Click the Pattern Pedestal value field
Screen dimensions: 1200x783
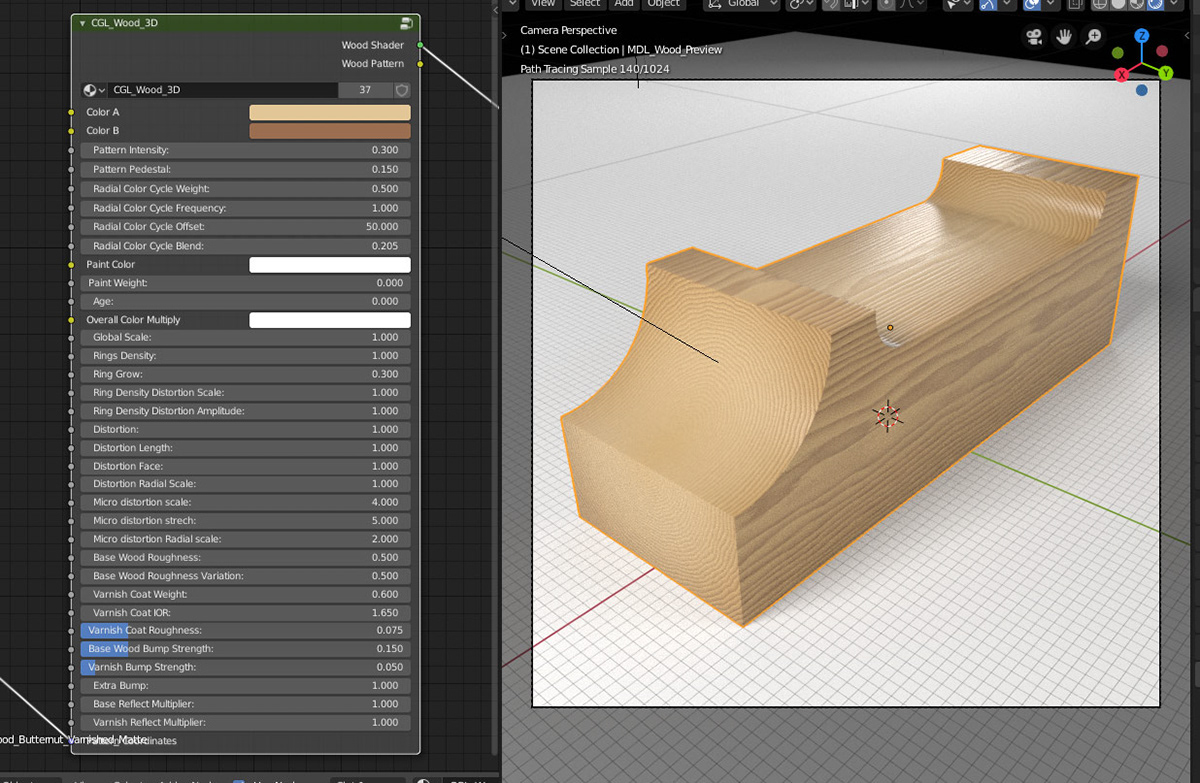click(245, 169)
